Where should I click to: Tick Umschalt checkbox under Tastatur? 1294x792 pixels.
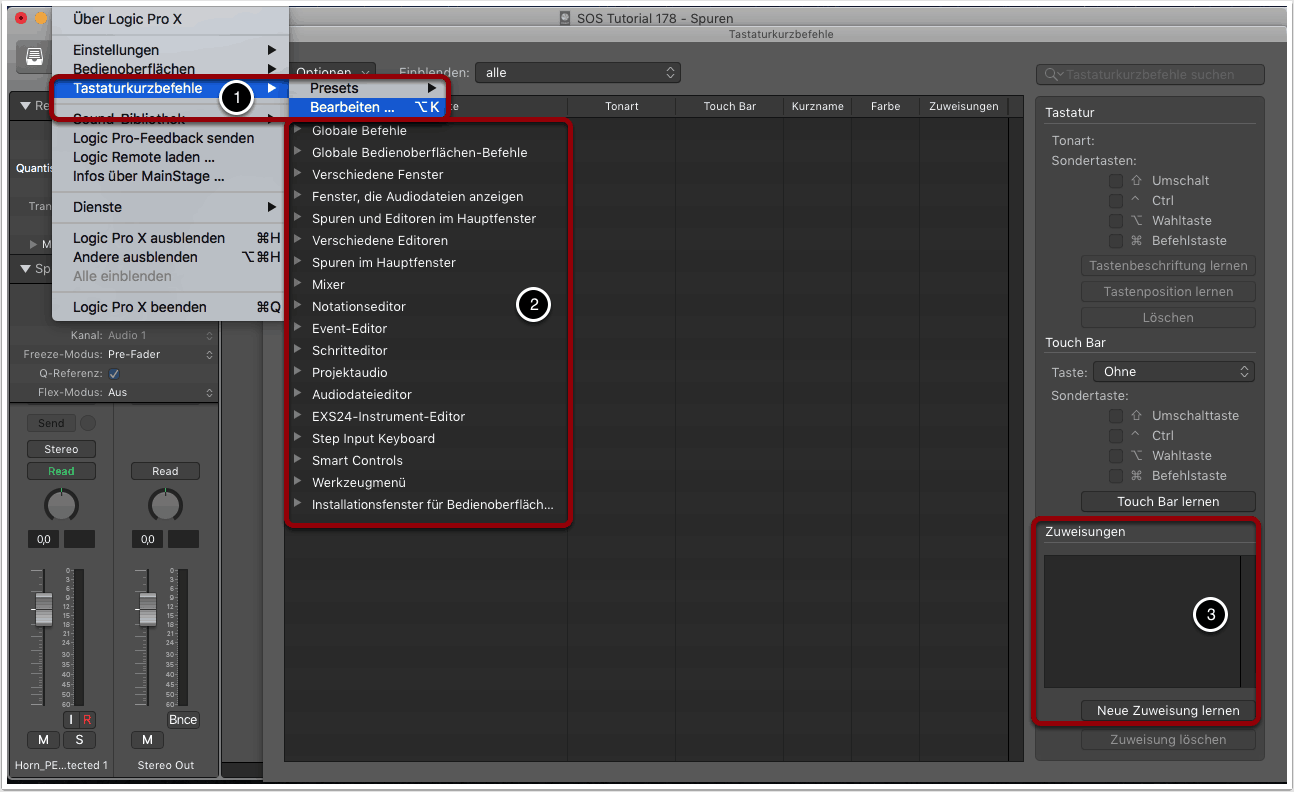pyautogui.click(x=1116, y=181)
